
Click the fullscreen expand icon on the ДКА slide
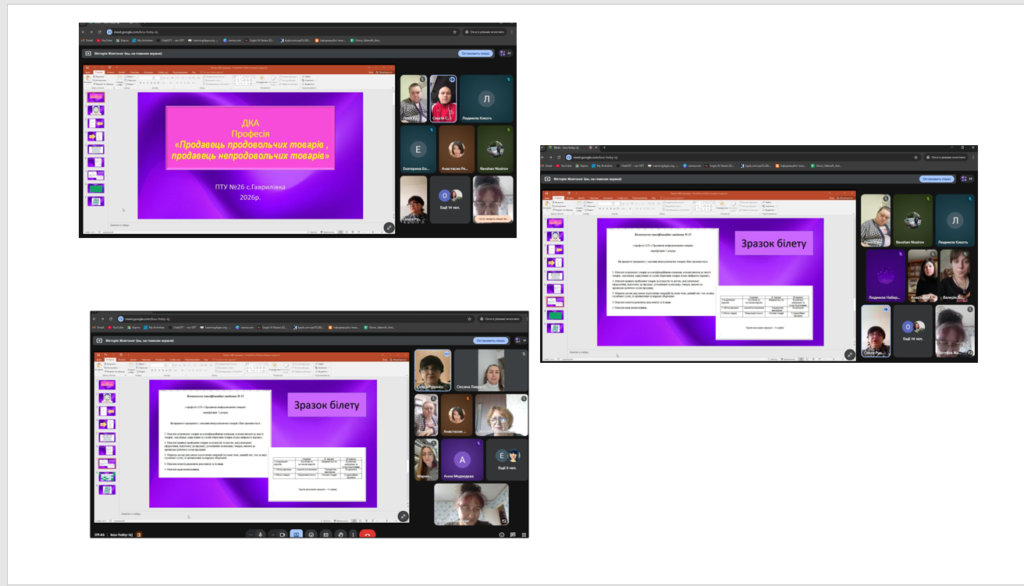(x=389, y=227)
